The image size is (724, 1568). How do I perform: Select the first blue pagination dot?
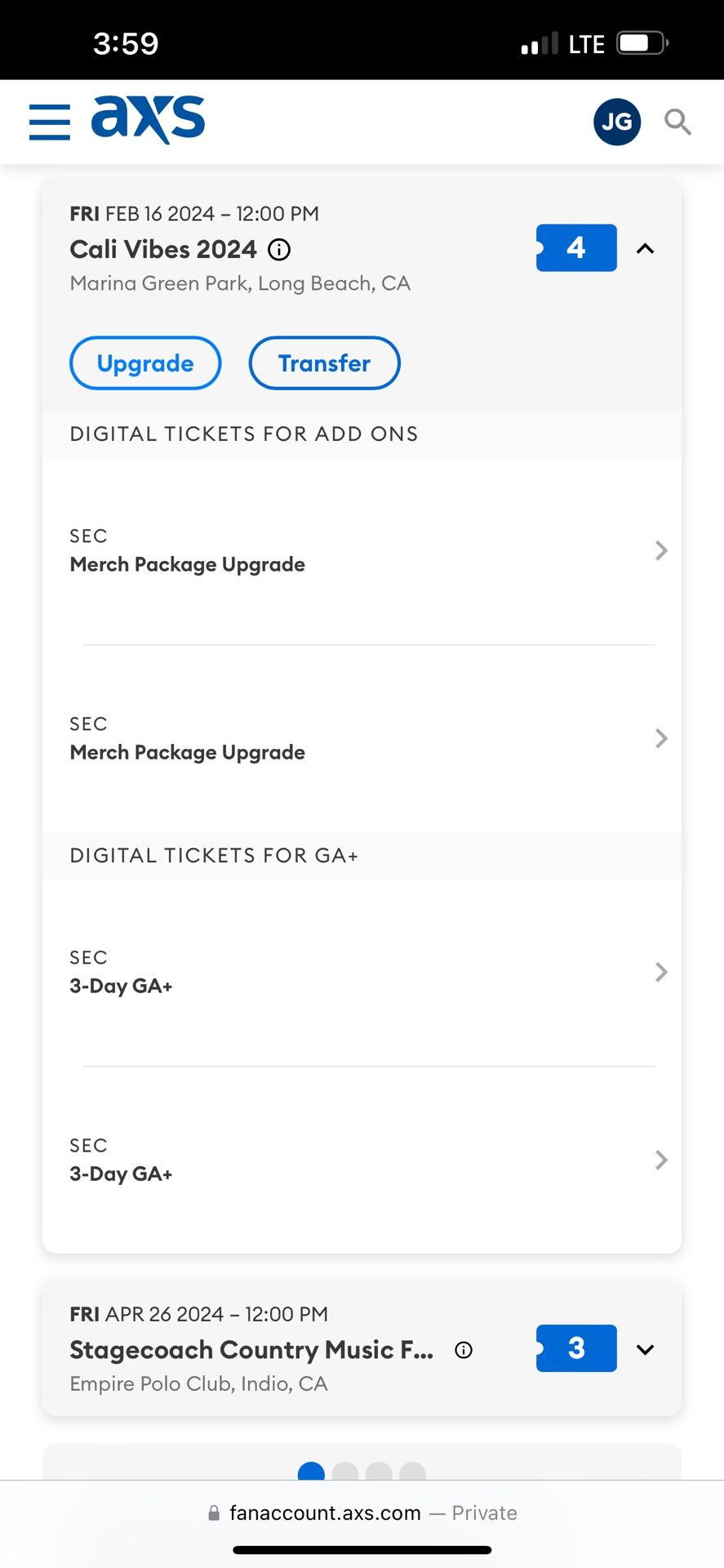click(x=311, y=1472)
